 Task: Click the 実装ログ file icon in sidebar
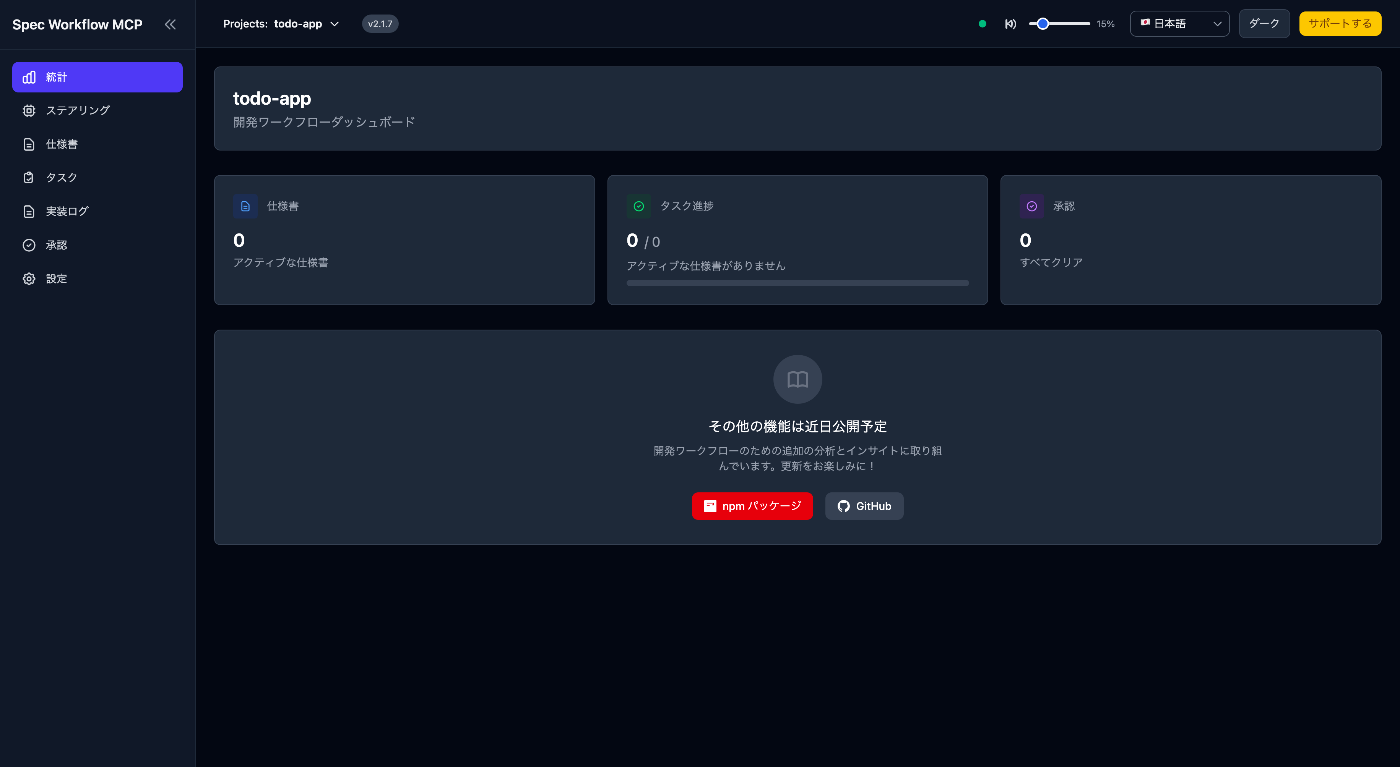pyautogui.click(x=29, y=212)
